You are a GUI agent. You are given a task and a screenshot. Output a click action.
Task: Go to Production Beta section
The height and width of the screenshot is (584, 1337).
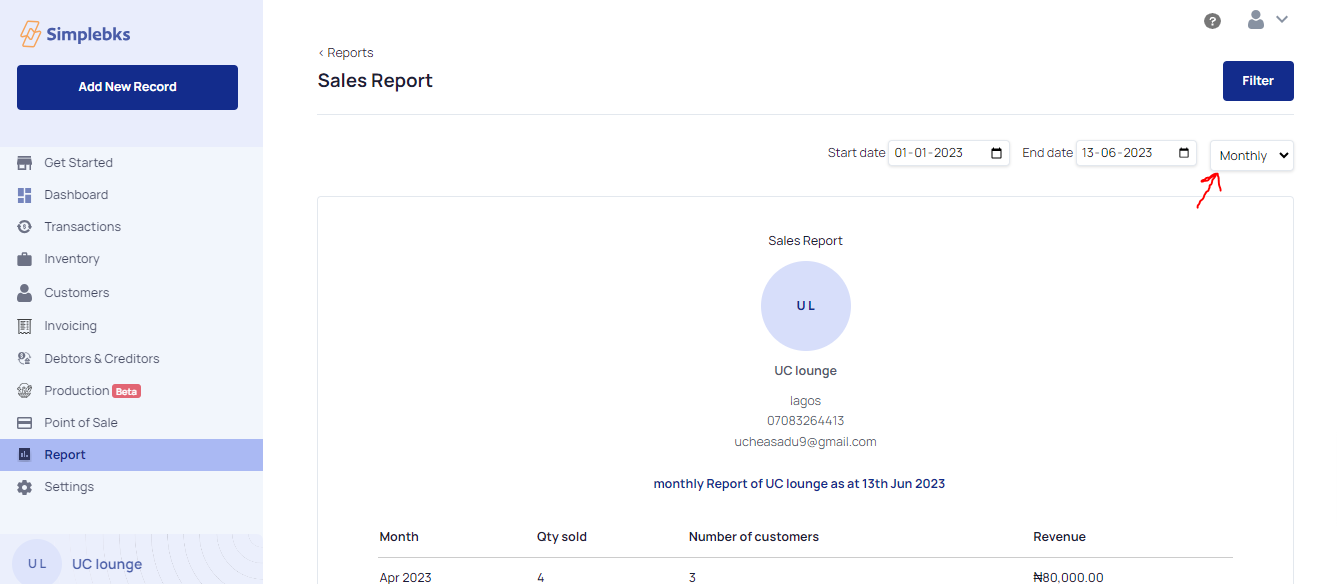pyautogui.click(x=77, y=391)
